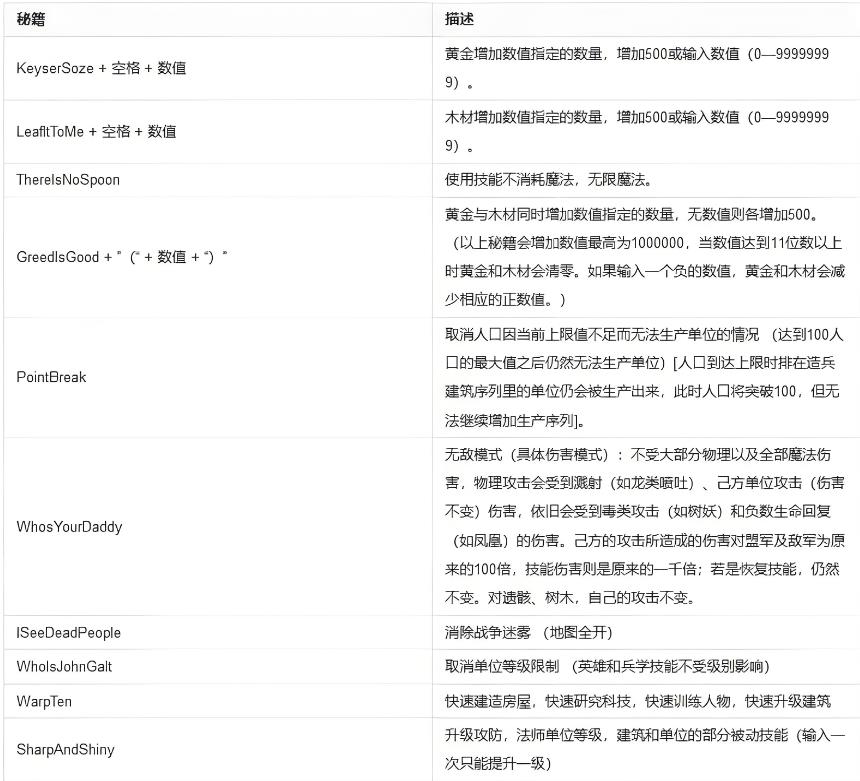Click the 描述 column header
860x781 pixels.
459,19
